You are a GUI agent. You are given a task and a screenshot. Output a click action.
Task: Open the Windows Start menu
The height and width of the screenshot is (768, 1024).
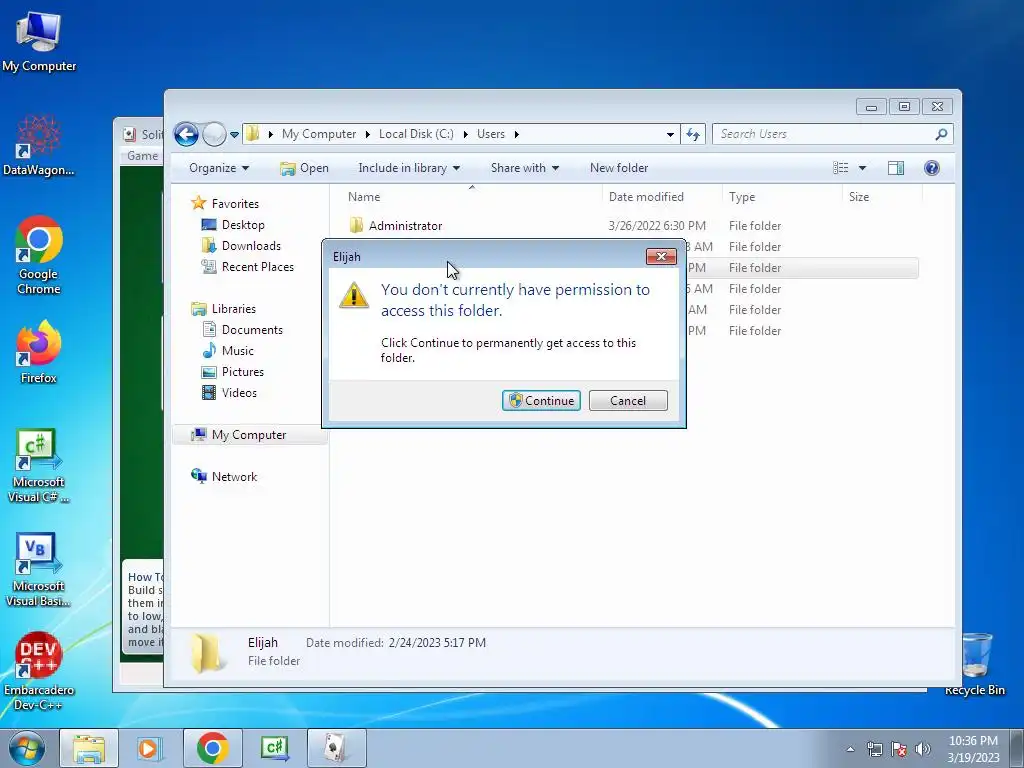26,748
